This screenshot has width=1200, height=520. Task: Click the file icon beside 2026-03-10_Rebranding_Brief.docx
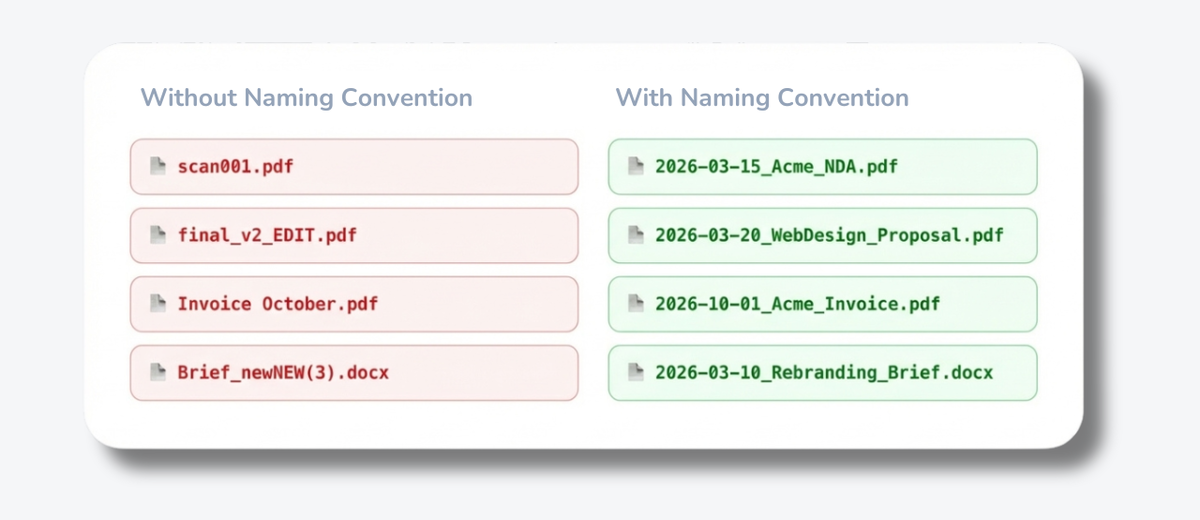point(635,372)
